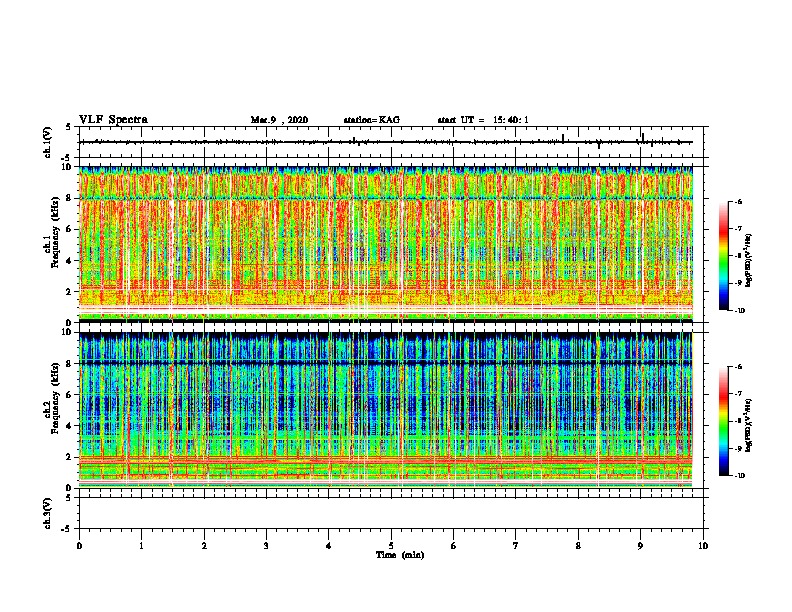Click the "3" minute tick on time axis
Image resolution: width=792 pixels, height=612 pixels.
click(266, 546)
